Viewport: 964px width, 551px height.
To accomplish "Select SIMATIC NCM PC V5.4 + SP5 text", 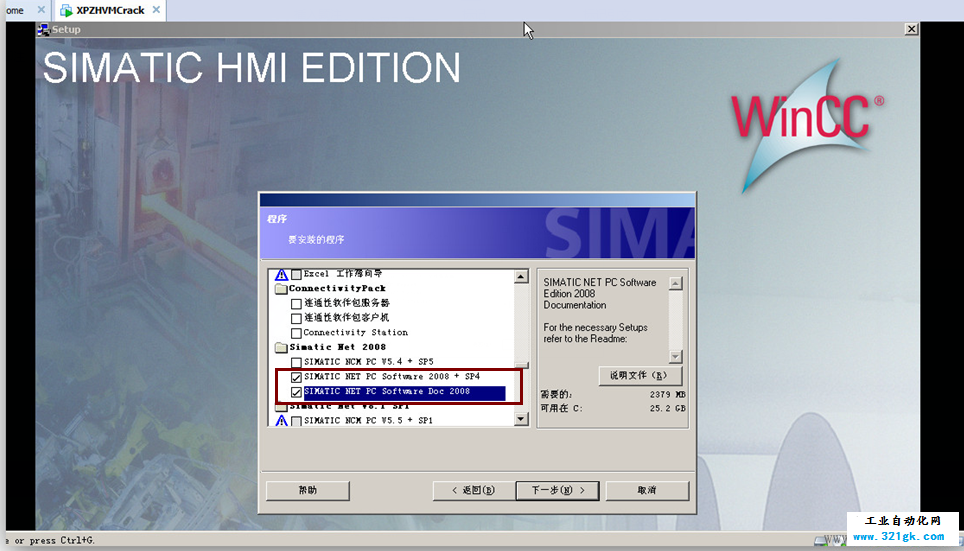I will click(368, 362).
